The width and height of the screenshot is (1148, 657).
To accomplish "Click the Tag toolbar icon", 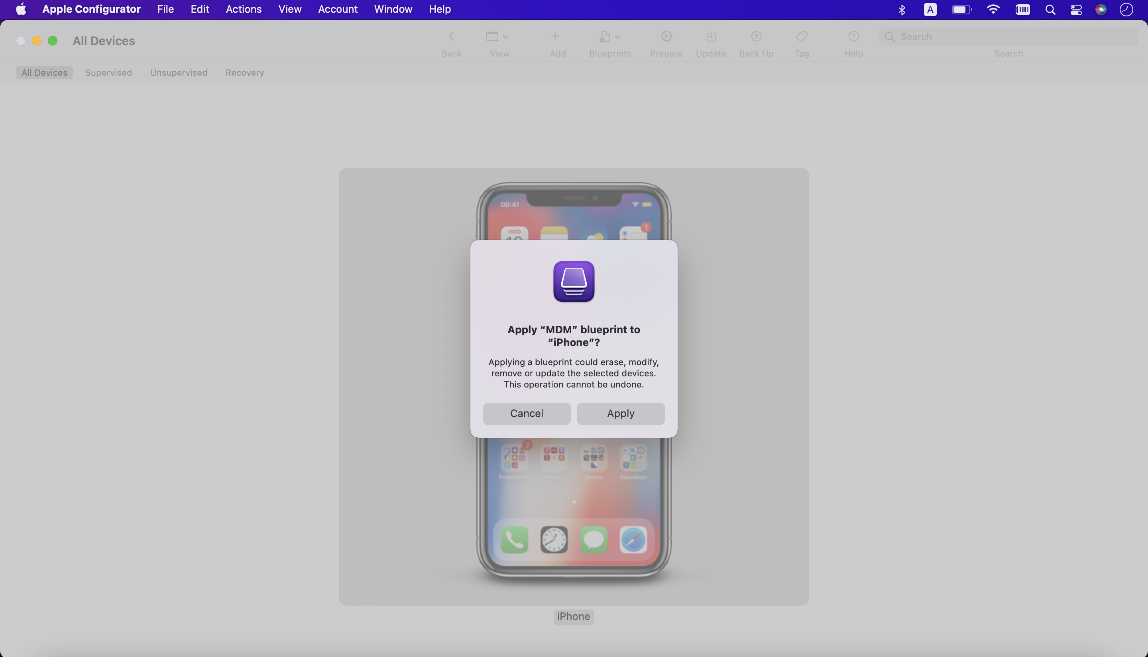I will 802,37.
